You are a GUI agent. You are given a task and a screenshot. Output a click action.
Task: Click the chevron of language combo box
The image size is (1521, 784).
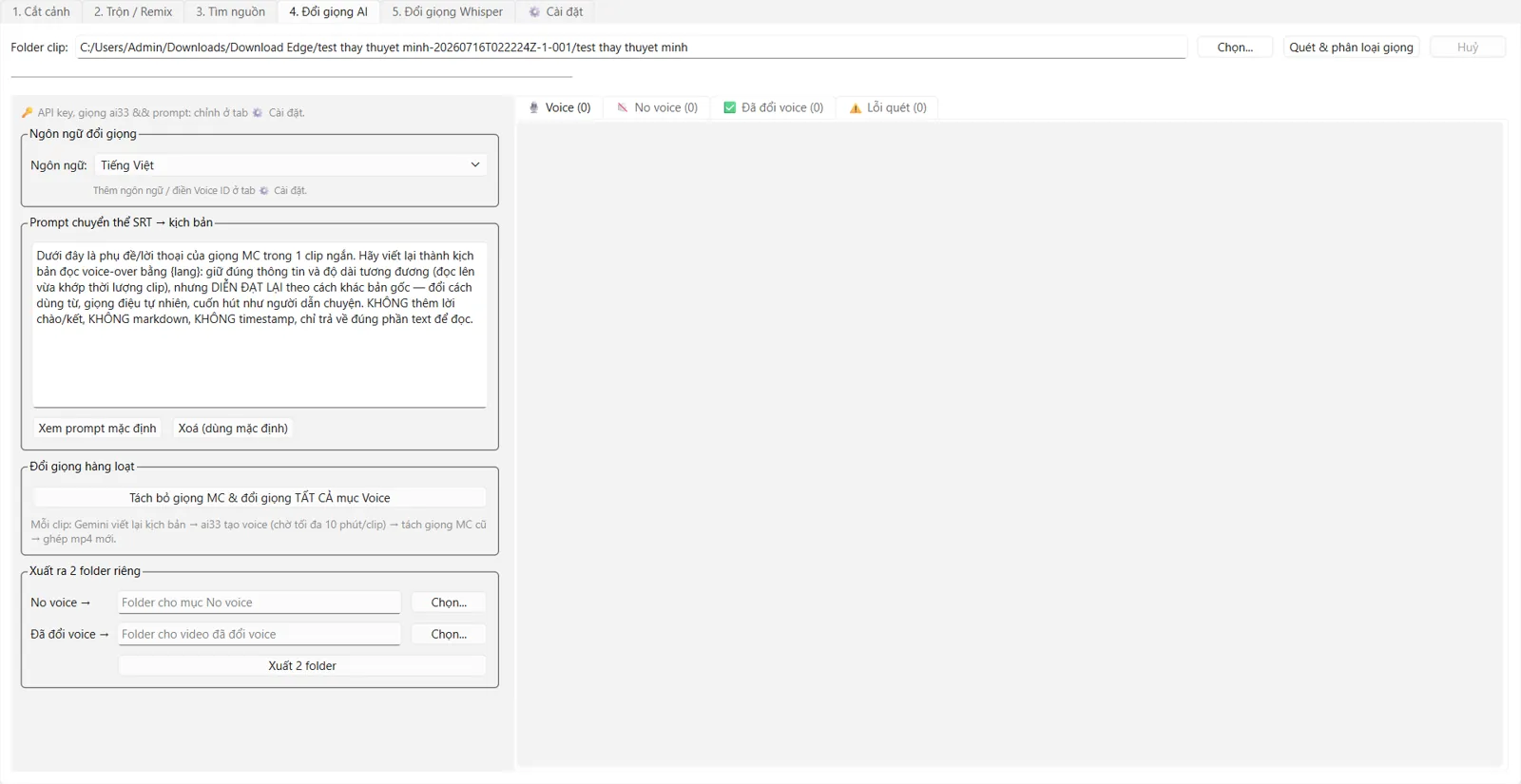pyautogui.click(x=475, y=165)
